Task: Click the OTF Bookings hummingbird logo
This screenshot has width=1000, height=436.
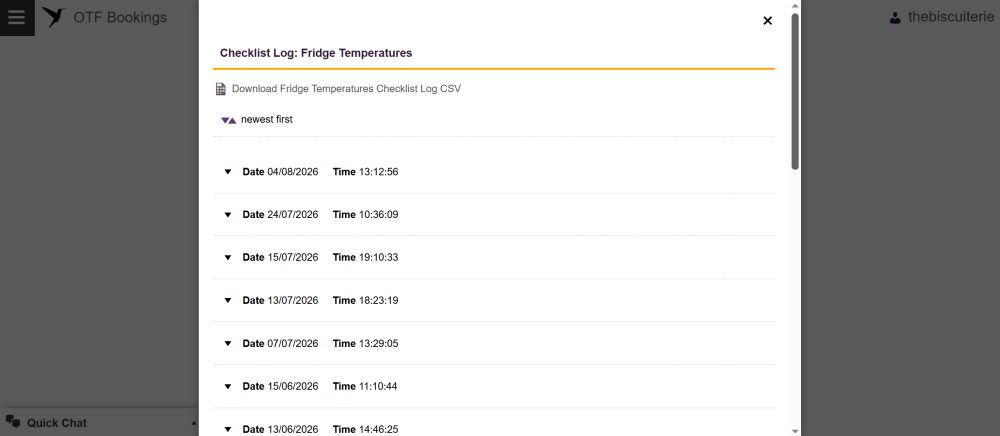Action: coord(54,17)
